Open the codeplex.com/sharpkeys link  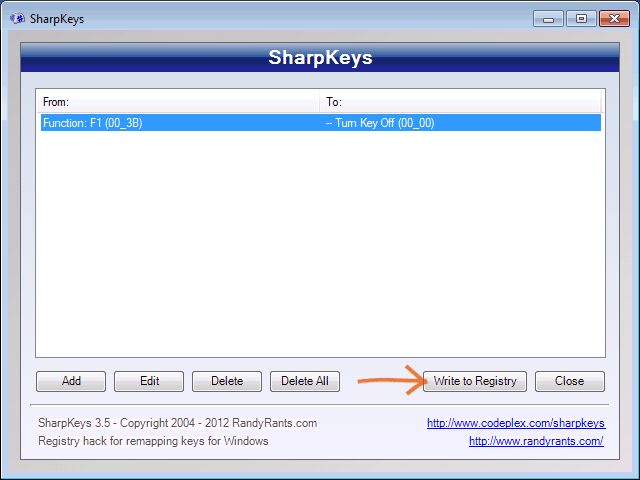pos(515,423)
